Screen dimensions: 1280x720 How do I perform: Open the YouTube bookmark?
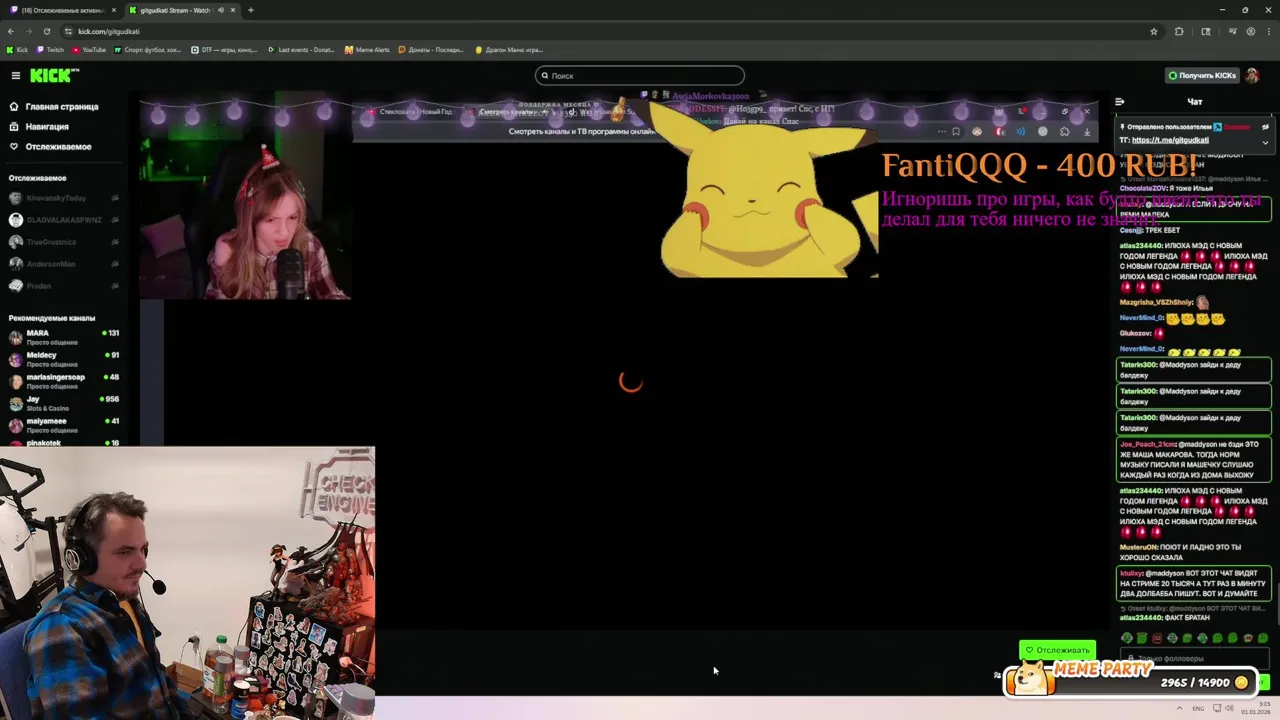coord(89,49)
